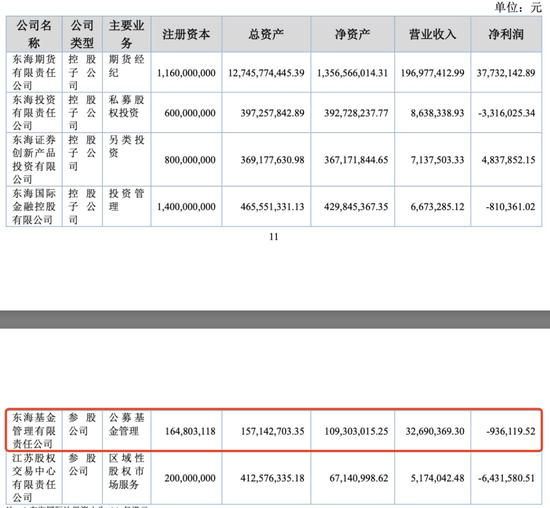550x508 pixels.
Task: Select revenue value 32,690,369.30
Action: [435, 431]
